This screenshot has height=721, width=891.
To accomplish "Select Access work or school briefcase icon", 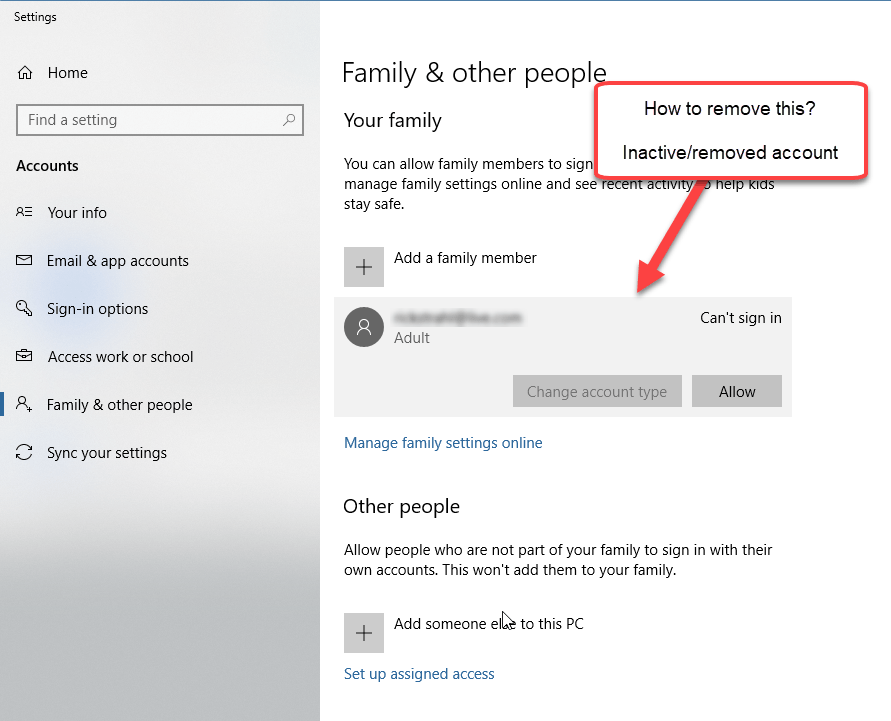I will (x=22, y=356).
